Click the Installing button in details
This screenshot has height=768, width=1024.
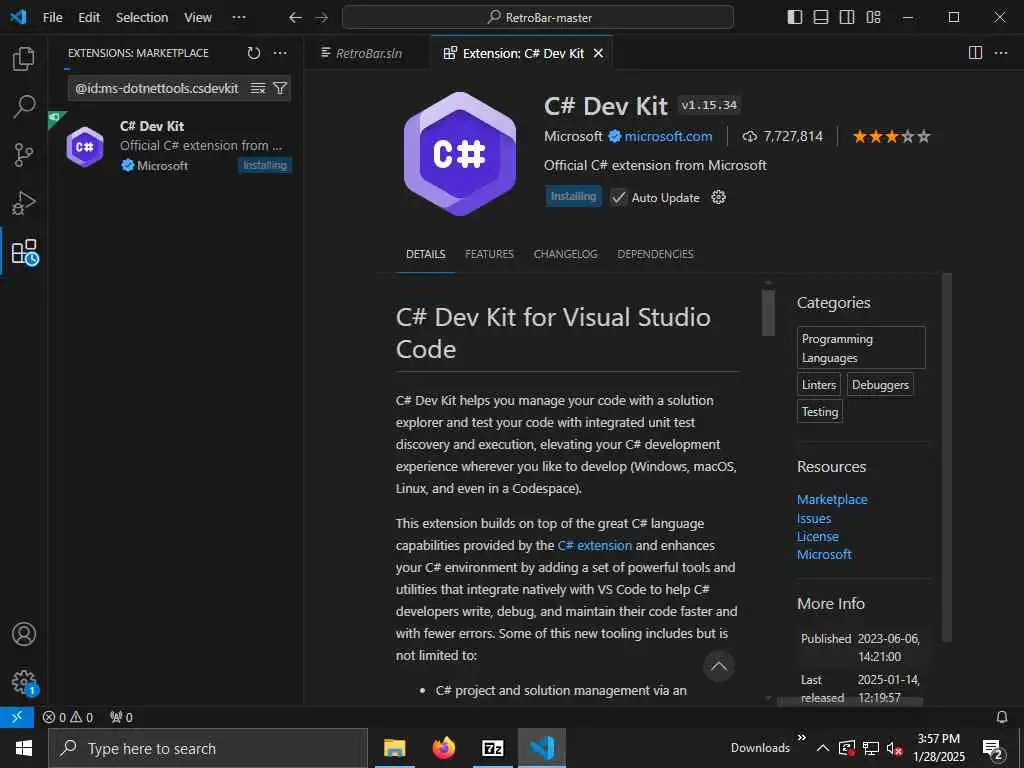[x=573, y=197]
